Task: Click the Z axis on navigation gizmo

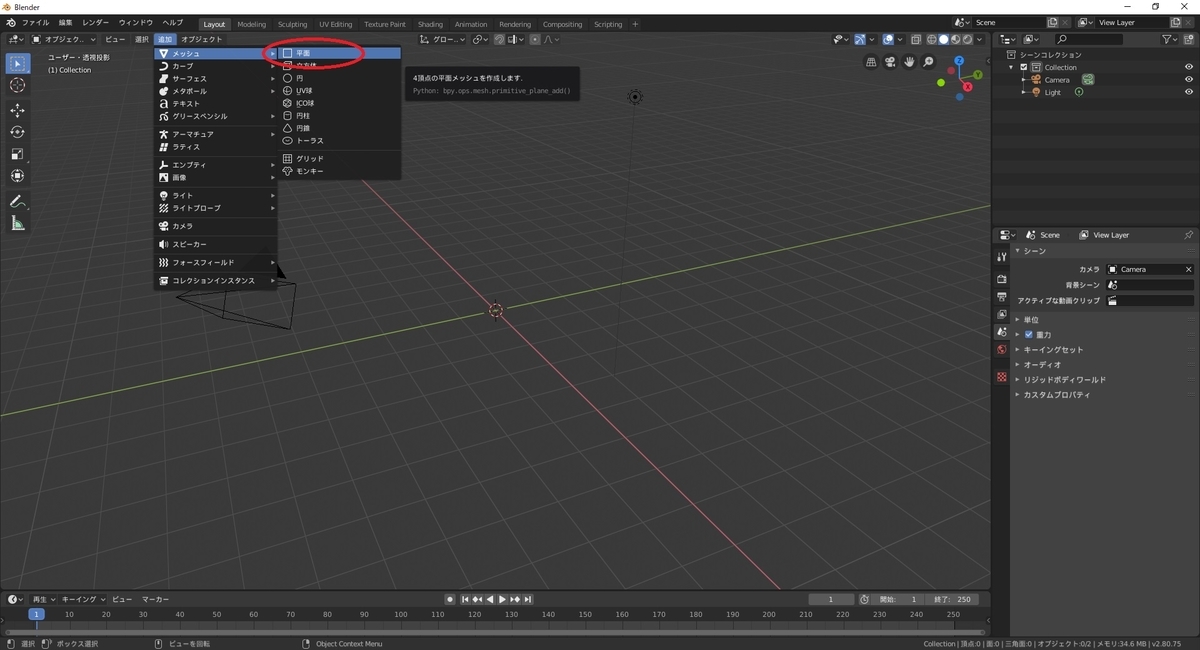Action: [x=958, y=61]
